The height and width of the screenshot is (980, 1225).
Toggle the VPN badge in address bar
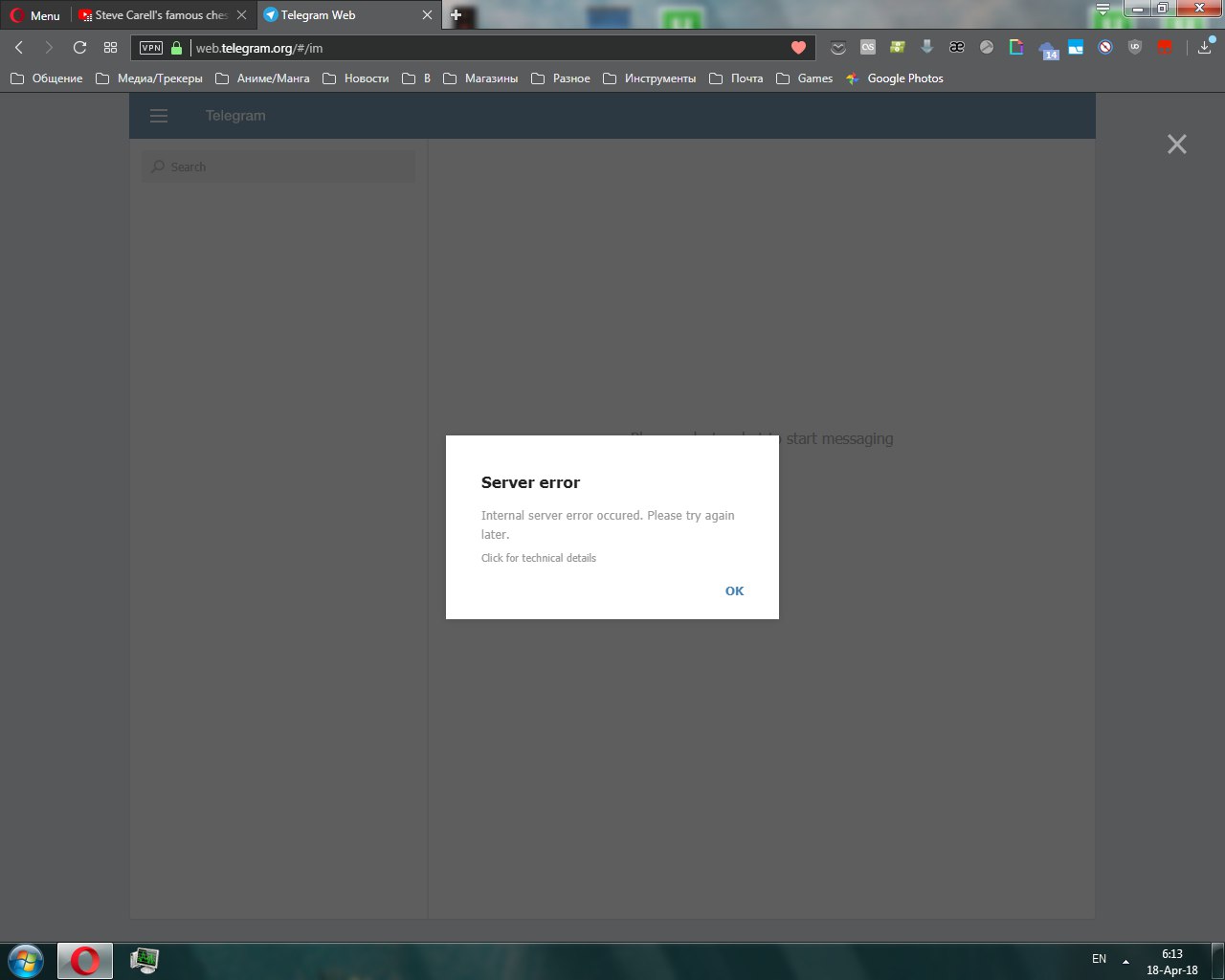(x=151, y=48)
